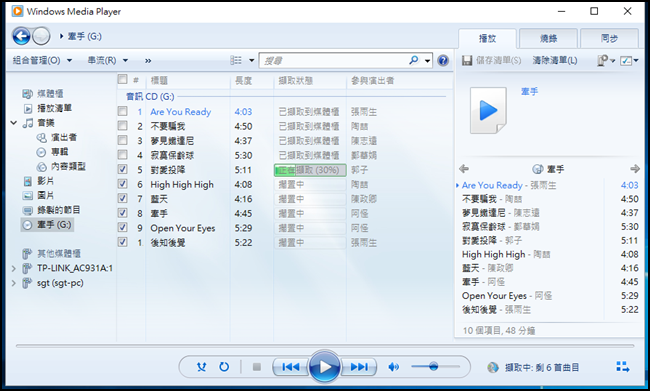Screen dimensions: 650x391
Task: Click the search magnifier icon
Action: point(413,61)
